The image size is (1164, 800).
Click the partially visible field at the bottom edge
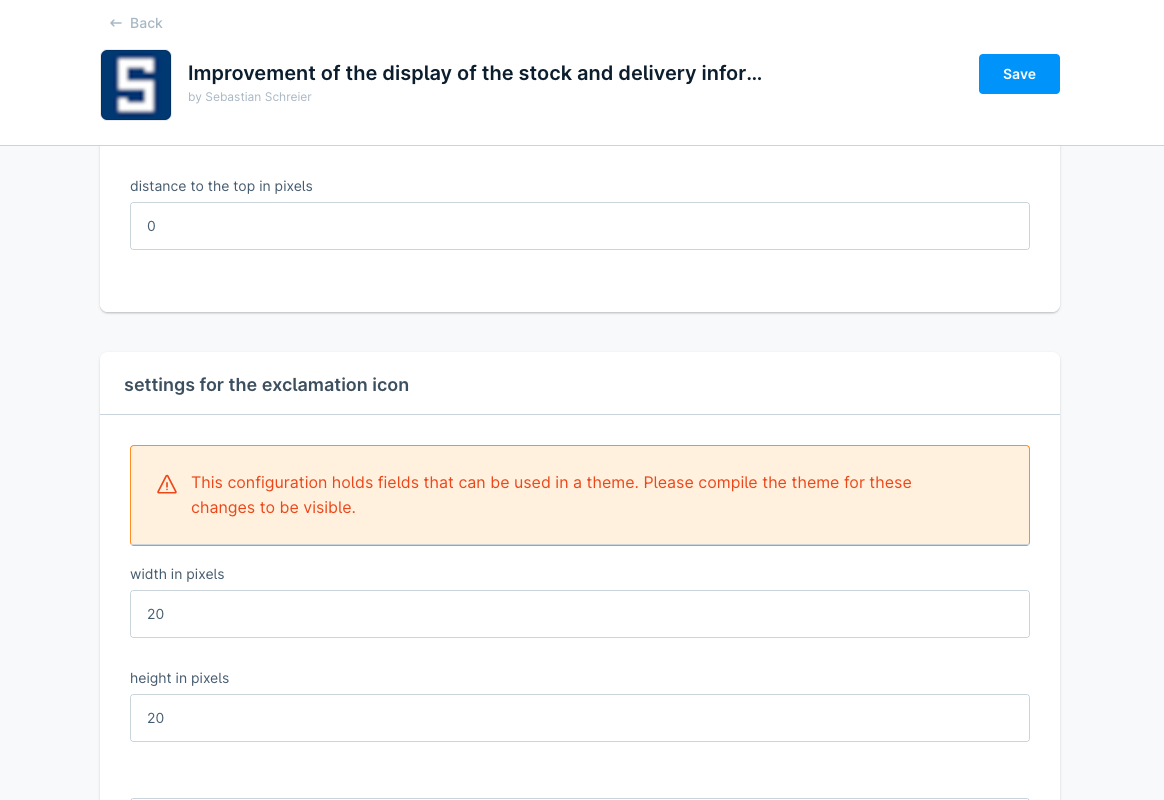(580, 797)
